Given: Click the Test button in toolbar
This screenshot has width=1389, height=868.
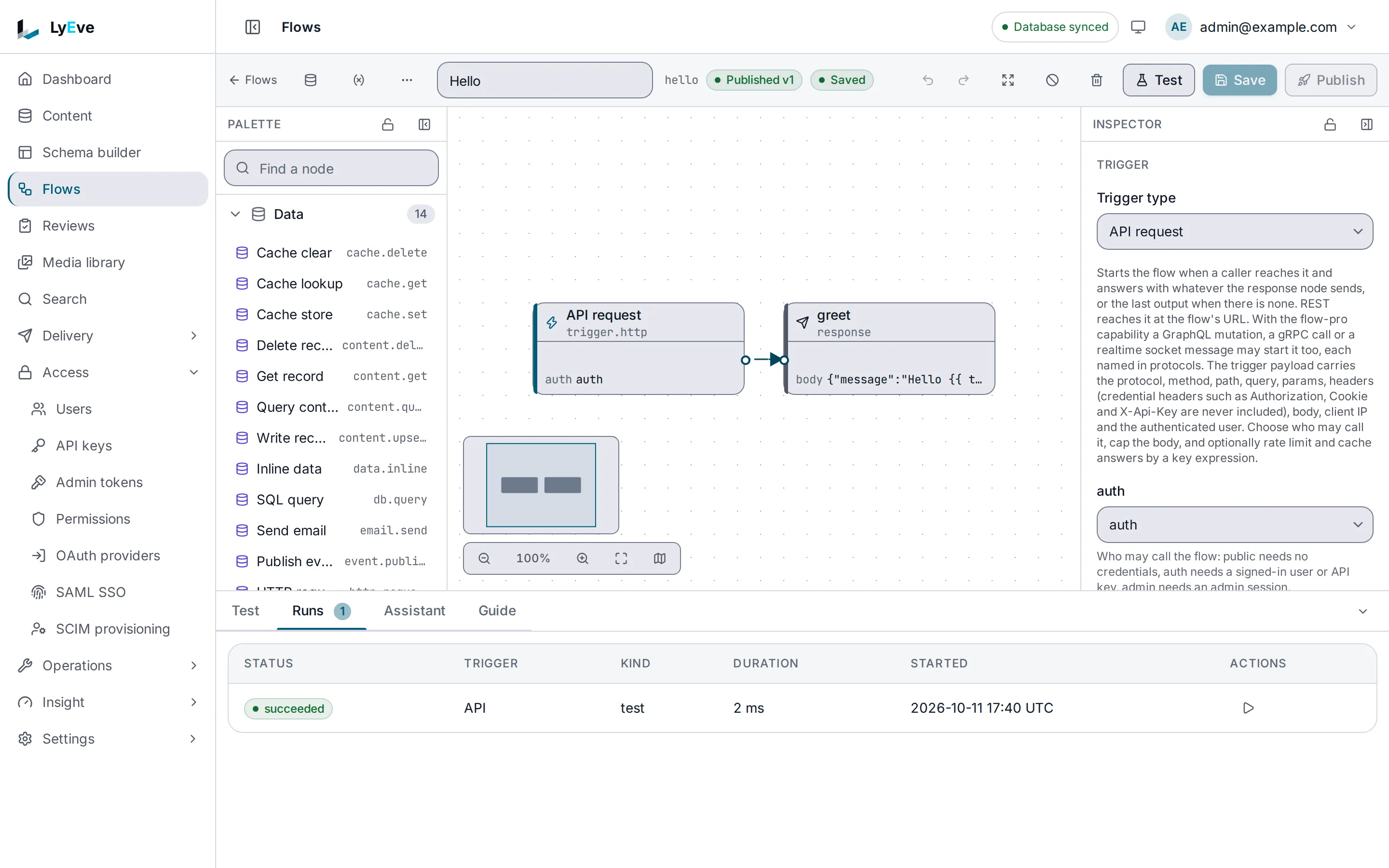Looking at the screenshot, I should point(1158,80).
